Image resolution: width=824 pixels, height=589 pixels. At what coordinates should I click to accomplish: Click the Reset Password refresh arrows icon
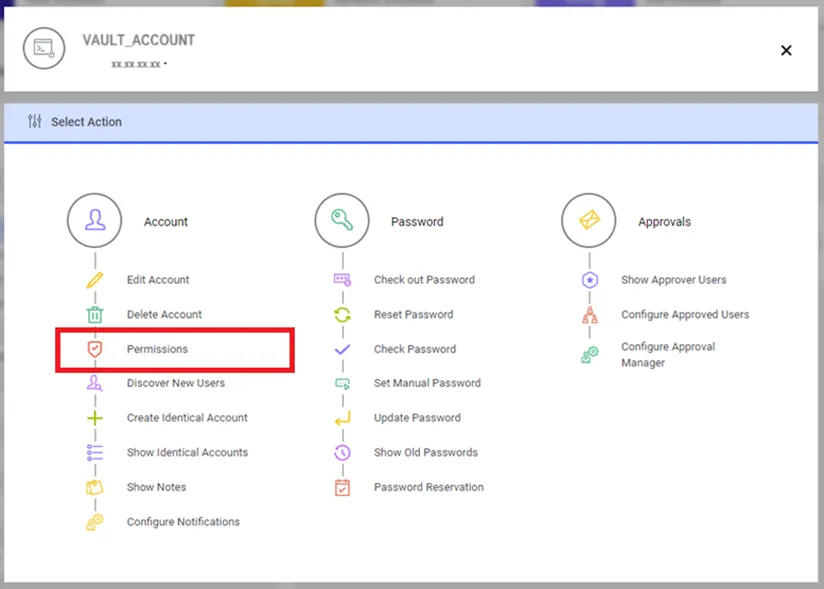tap(342, 315)
